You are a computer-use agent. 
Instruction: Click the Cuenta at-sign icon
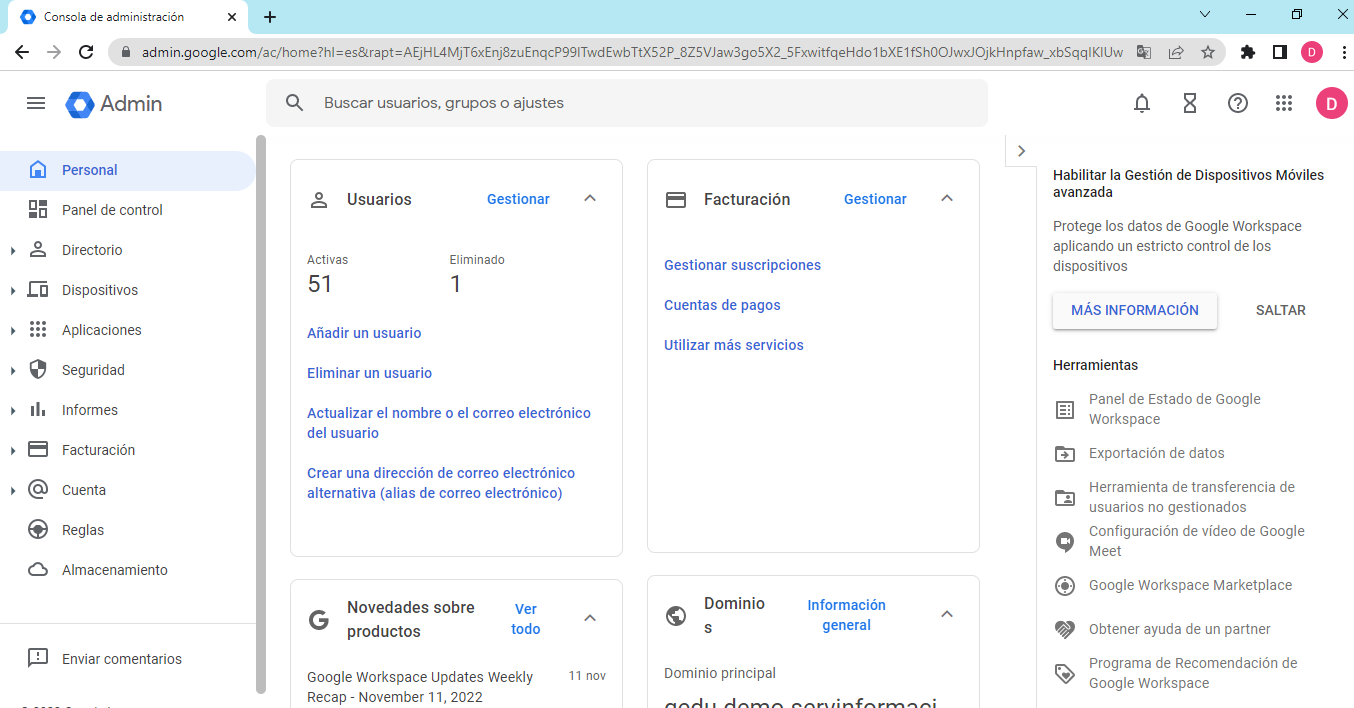(38, 490)
